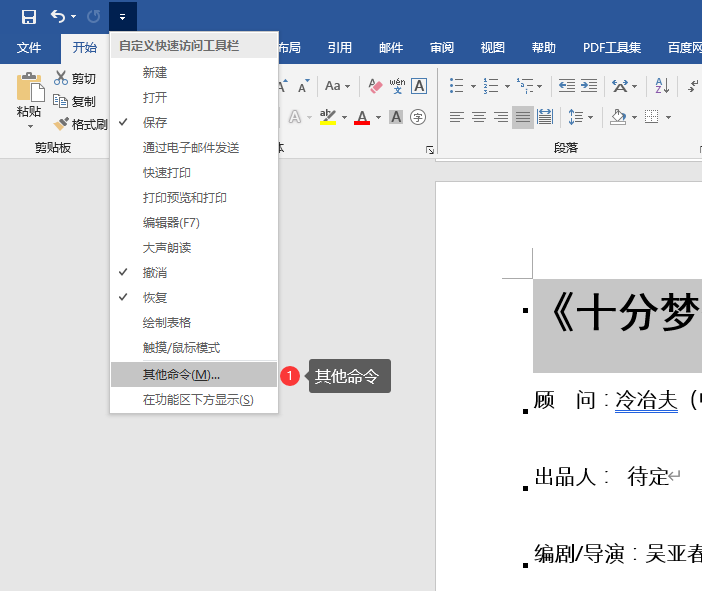
Task: Open the borders dropdown arrow
Action: (x=668, y=117)
